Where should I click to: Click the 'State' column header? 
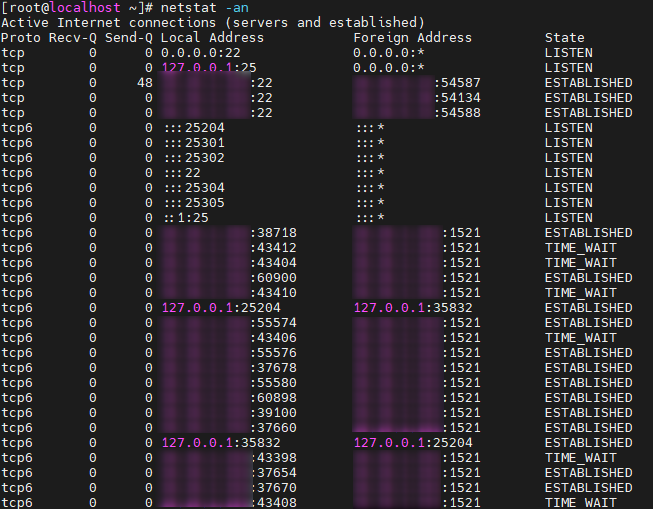[x=565, y=38]
